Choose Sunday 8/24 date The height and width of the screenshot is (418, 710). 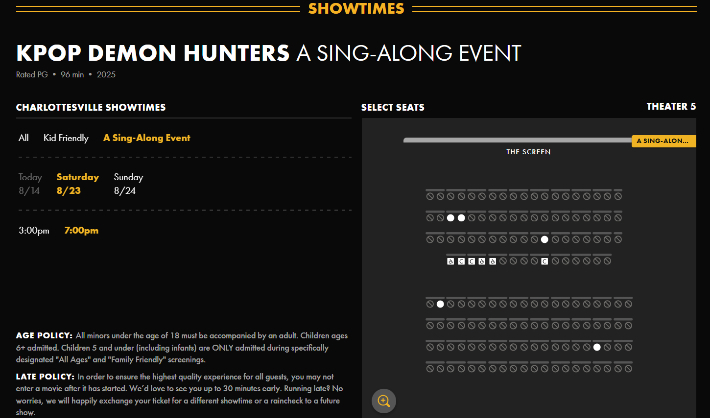129,183
